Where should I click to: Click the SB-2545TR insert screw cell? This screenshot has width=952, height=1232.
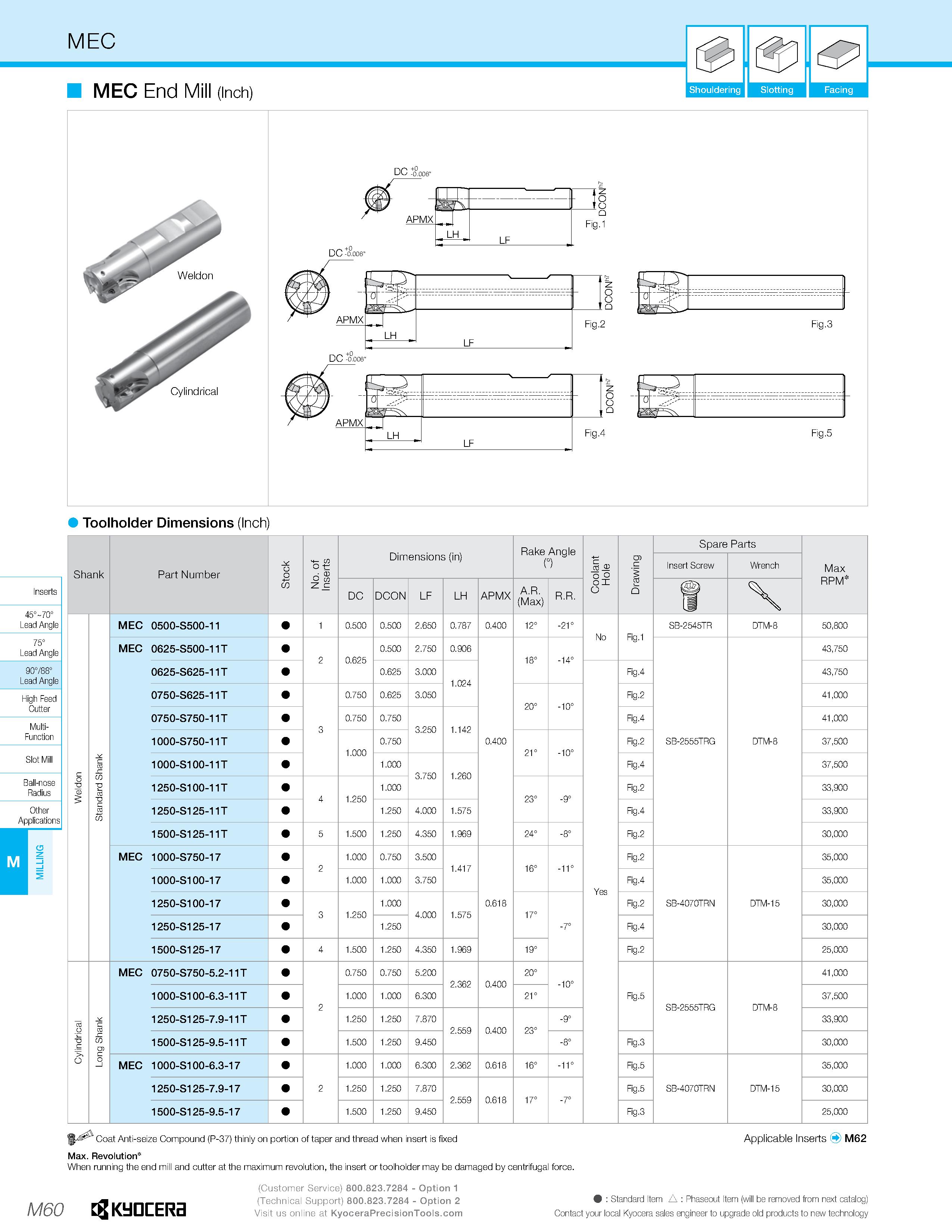(x=690, y=626)
